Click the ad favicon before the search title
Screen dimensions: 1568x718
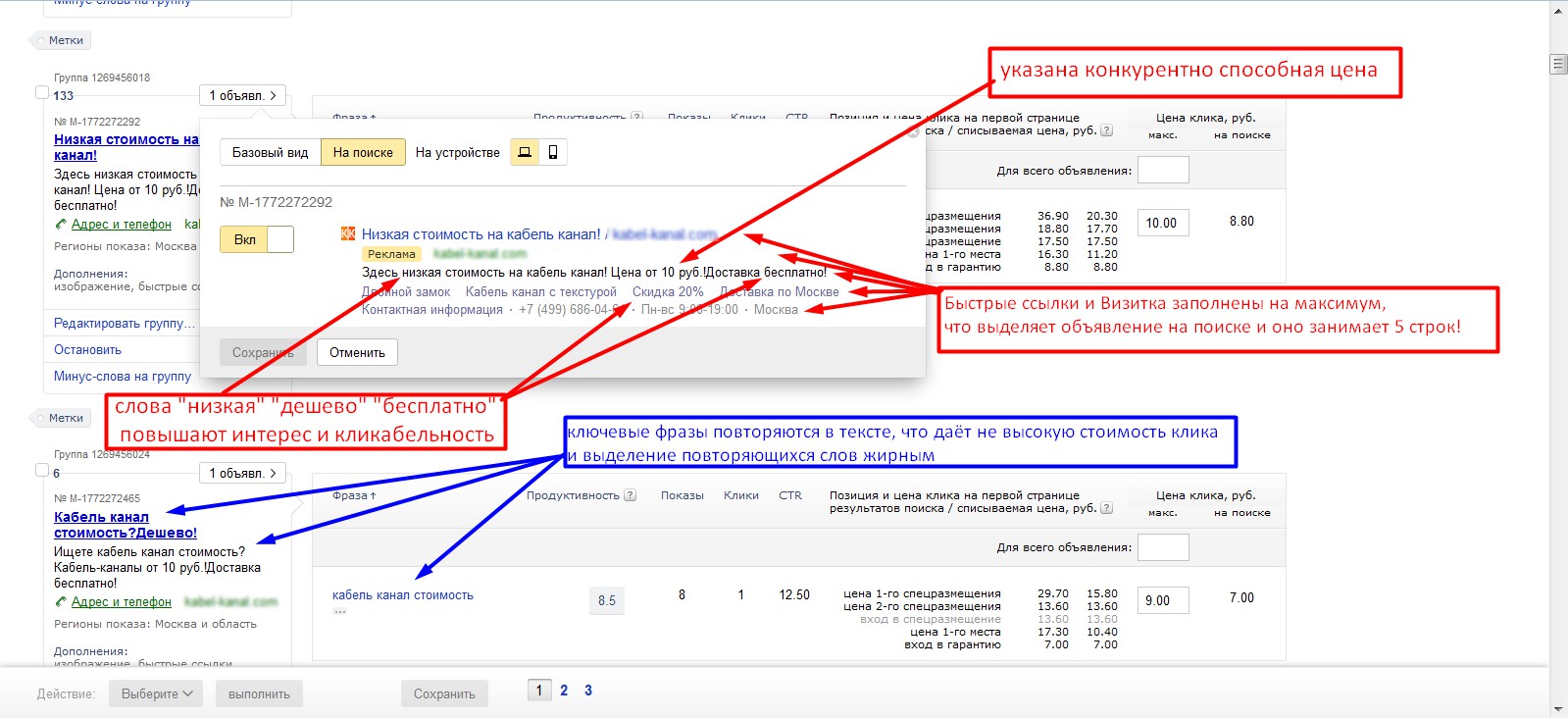[348, 233]
